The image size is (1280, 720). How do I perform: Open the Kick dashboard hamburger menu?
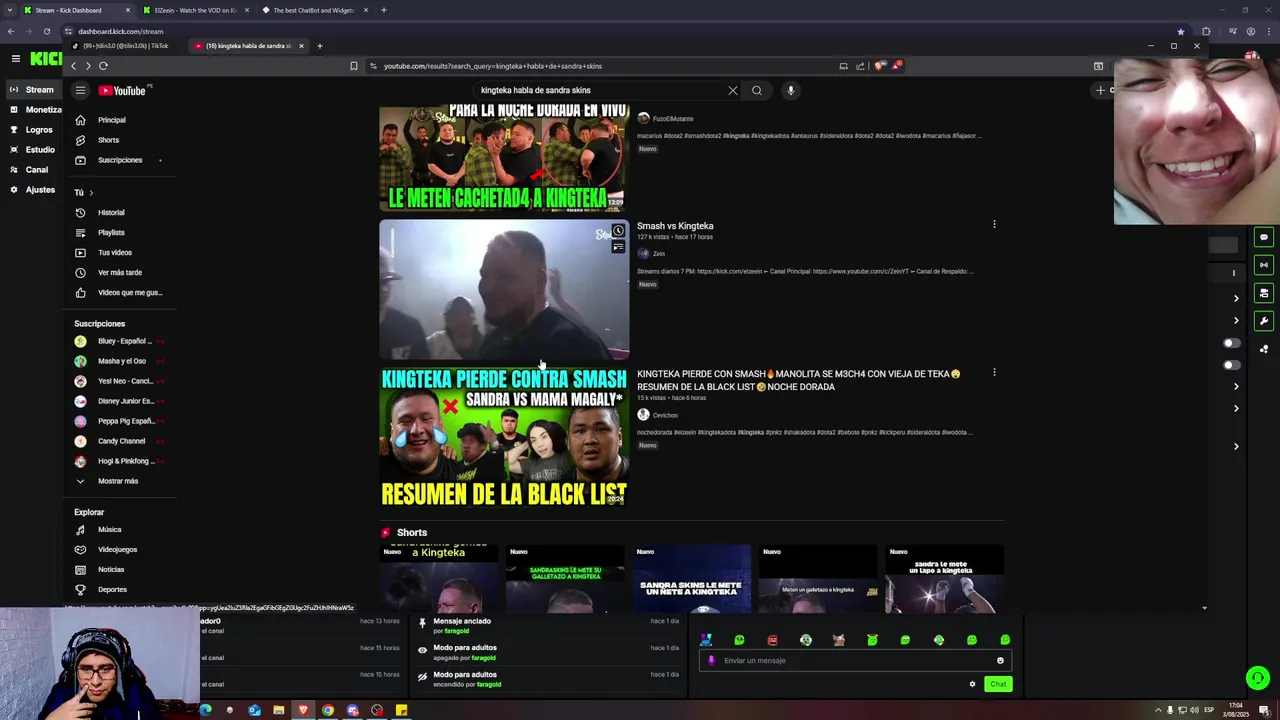click(15, 59)
